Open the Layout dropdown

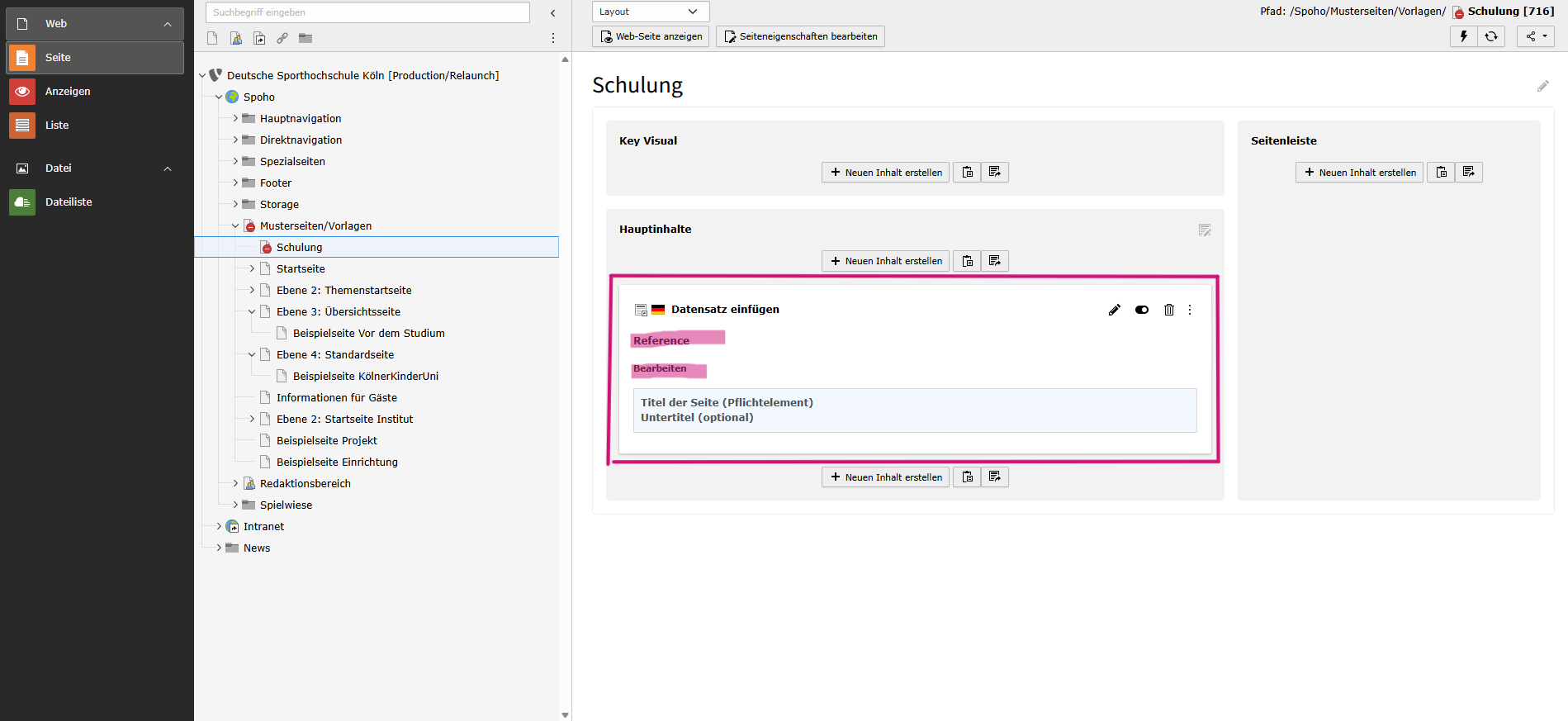click(650, 12)
